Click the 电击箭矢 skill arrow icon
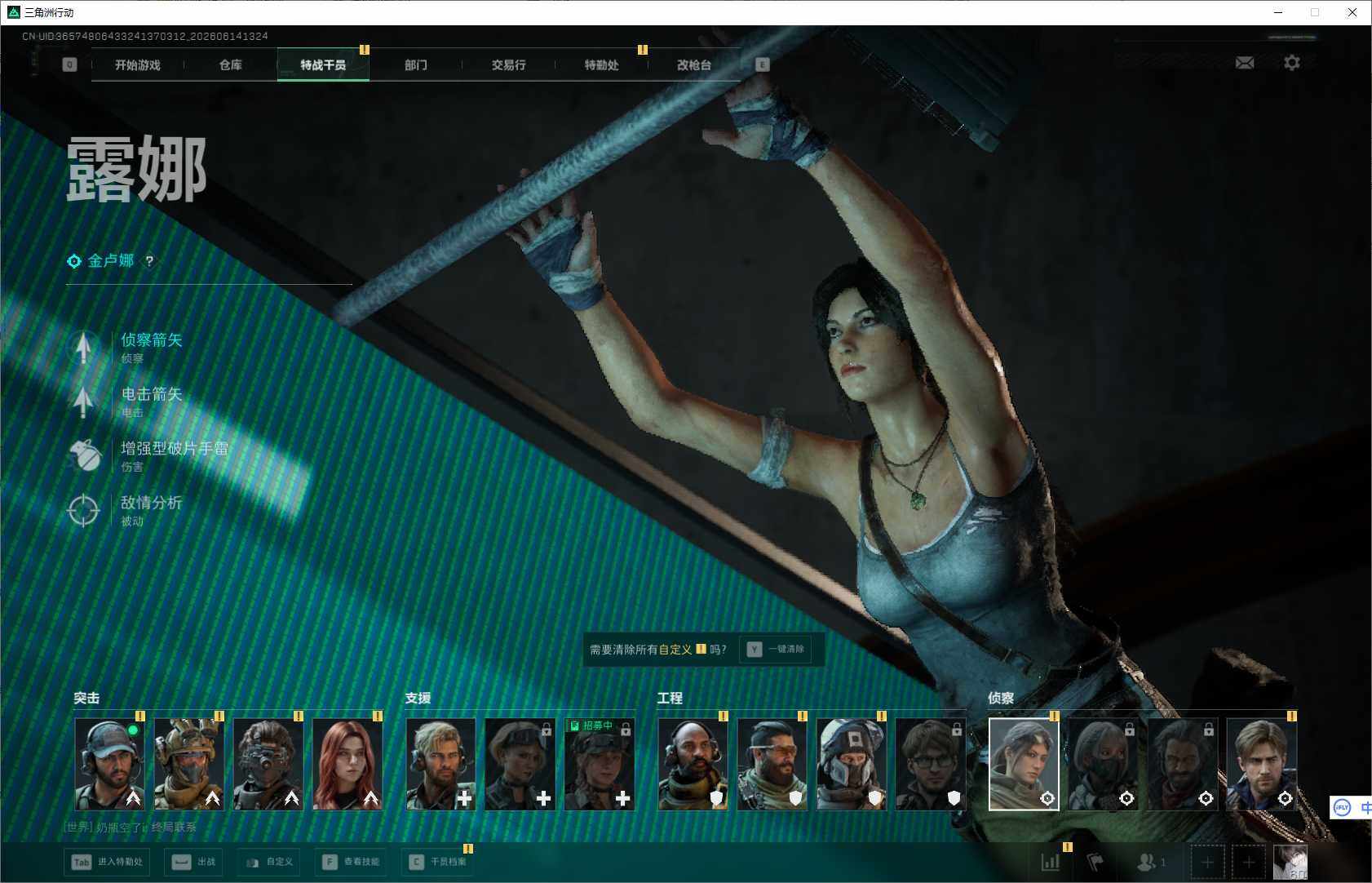This screenshot has height=883, width=1372. point(83,402)
